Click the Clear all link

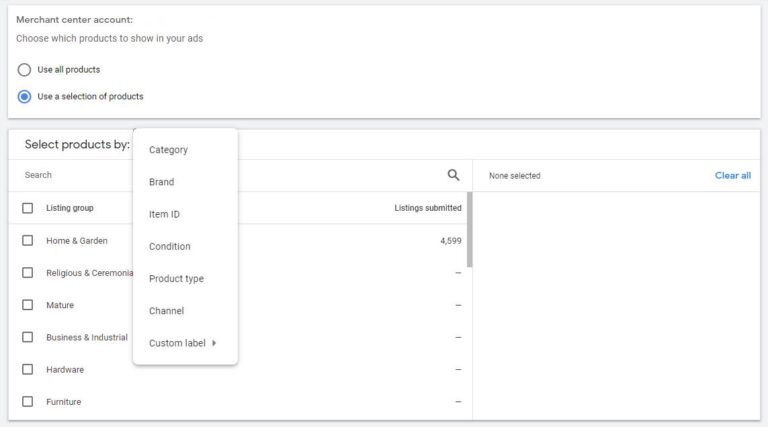coord(733,175)
